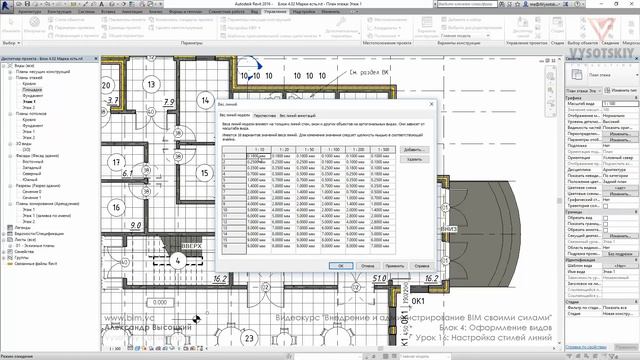Toggle the 'Показать границы' checkbox
This screenshot has width=640, height=360.
606,224
